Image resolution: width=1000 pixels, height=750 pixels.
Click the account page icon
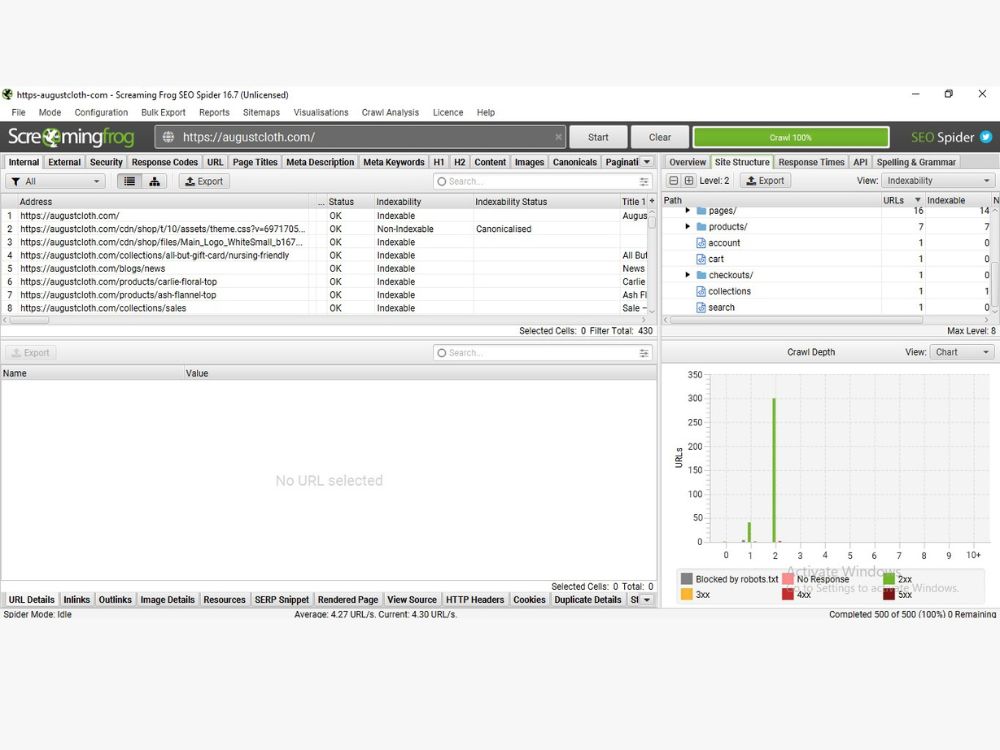(x=701, y=243)
